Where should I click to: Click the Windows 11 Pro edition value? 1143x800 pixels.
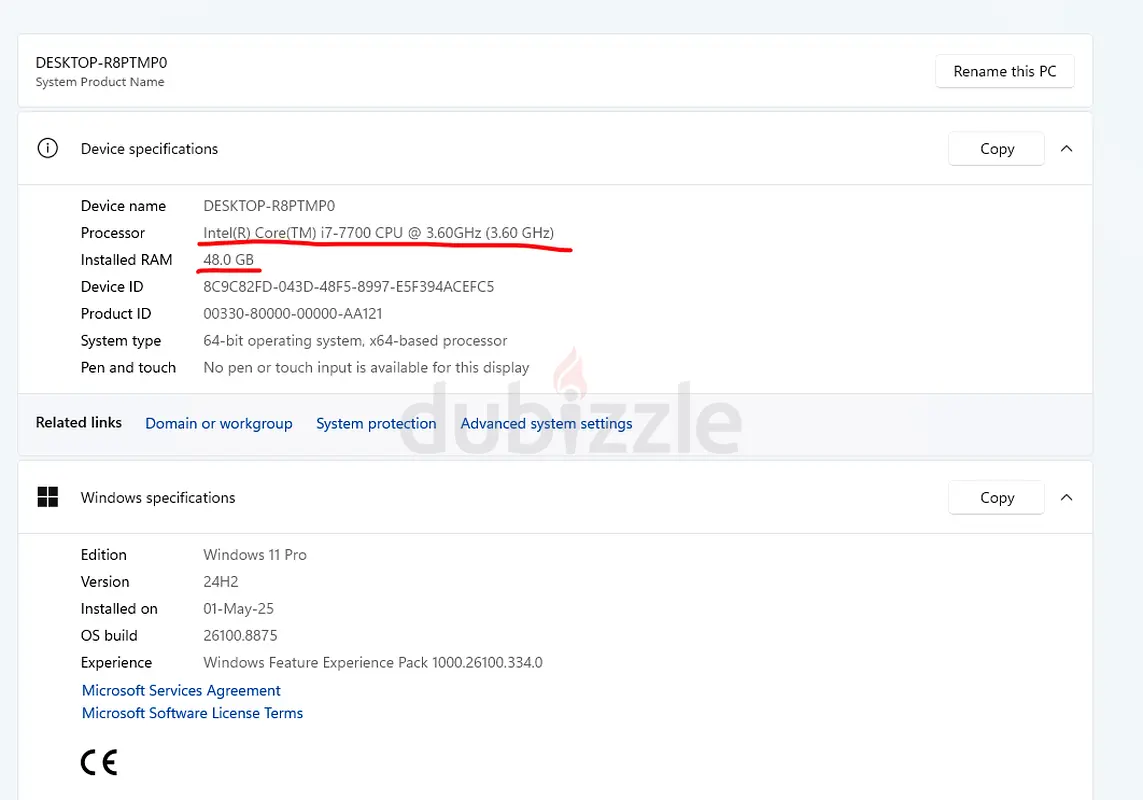(x=254, y=555)
